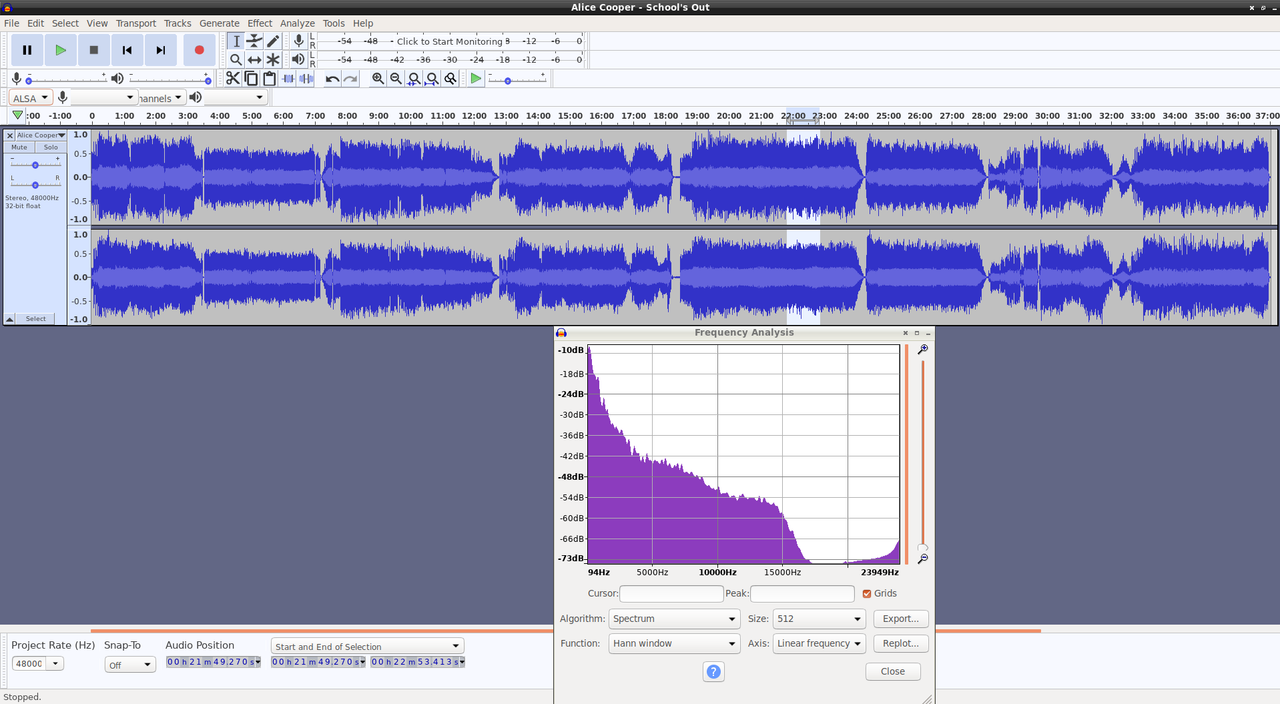This screenshot has width=1280, height=704.
Task: Open the recording channels dropdown
Action: (161, 98)
